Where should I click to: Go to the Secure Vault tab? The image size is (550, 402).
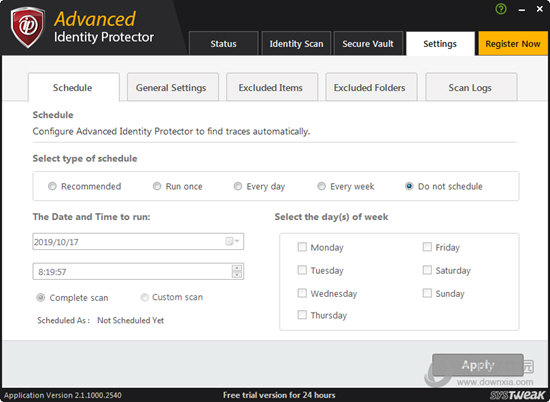pyautogui.click(x=368, y=43)
